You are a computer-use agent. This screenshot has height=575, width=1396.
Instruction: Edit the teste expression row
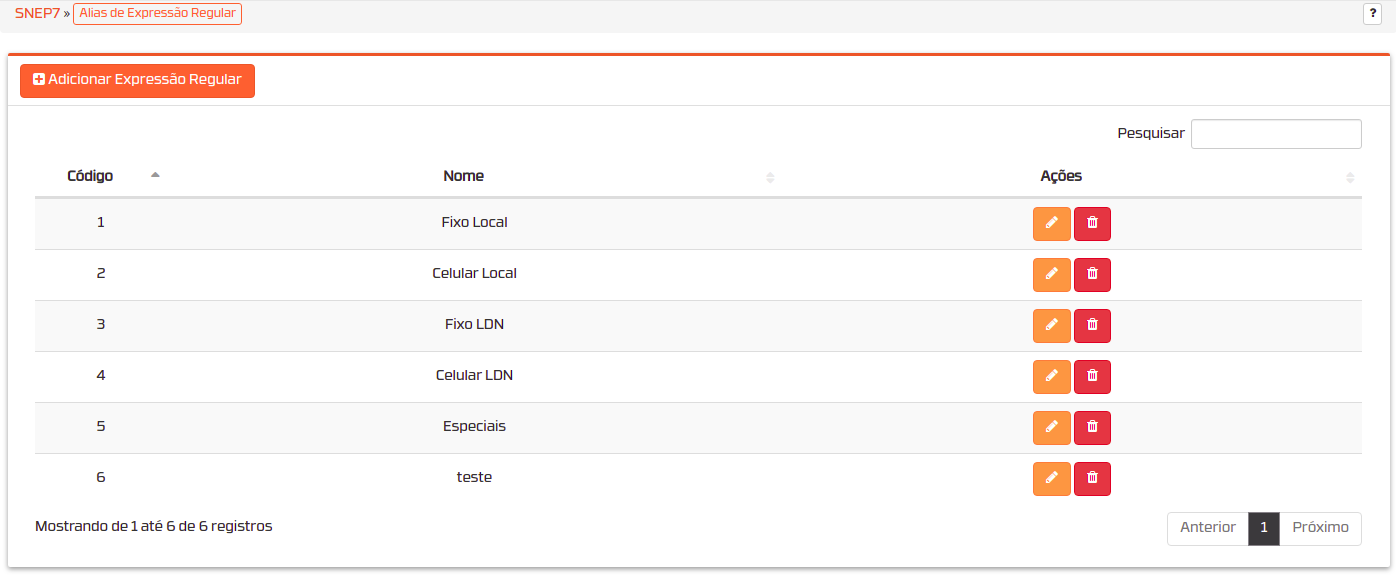(1051, 479)
